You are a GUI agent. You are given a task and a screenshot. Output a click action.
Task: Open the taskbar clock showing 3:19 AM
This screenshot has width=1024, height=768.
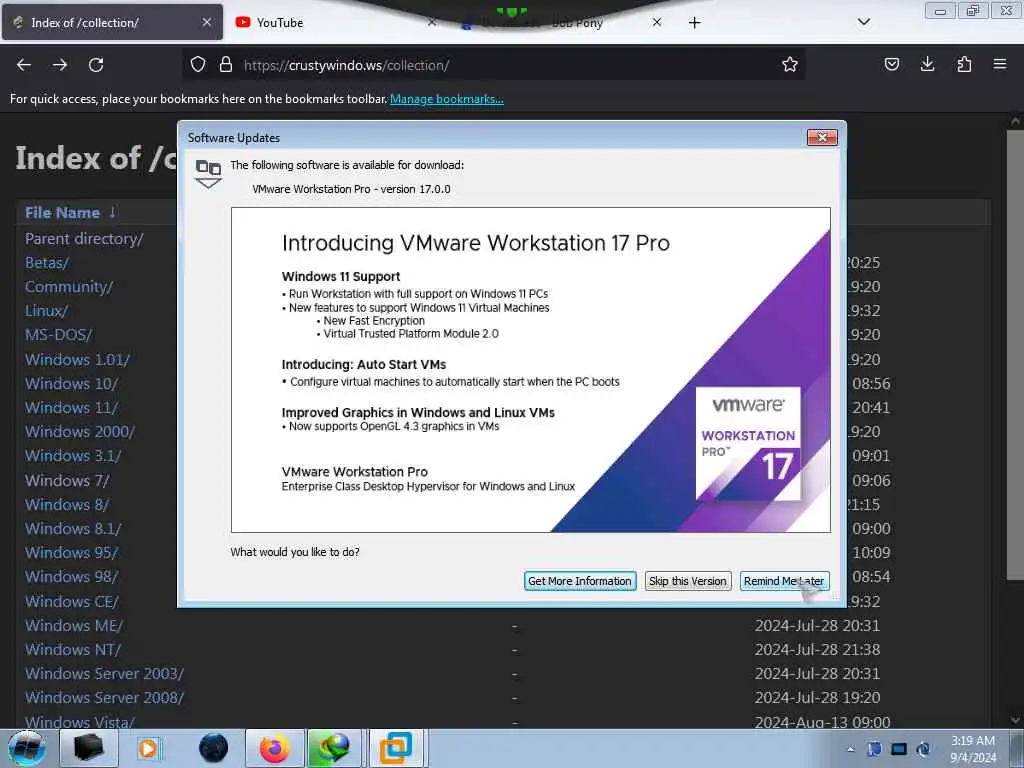(x=974, y=749)
